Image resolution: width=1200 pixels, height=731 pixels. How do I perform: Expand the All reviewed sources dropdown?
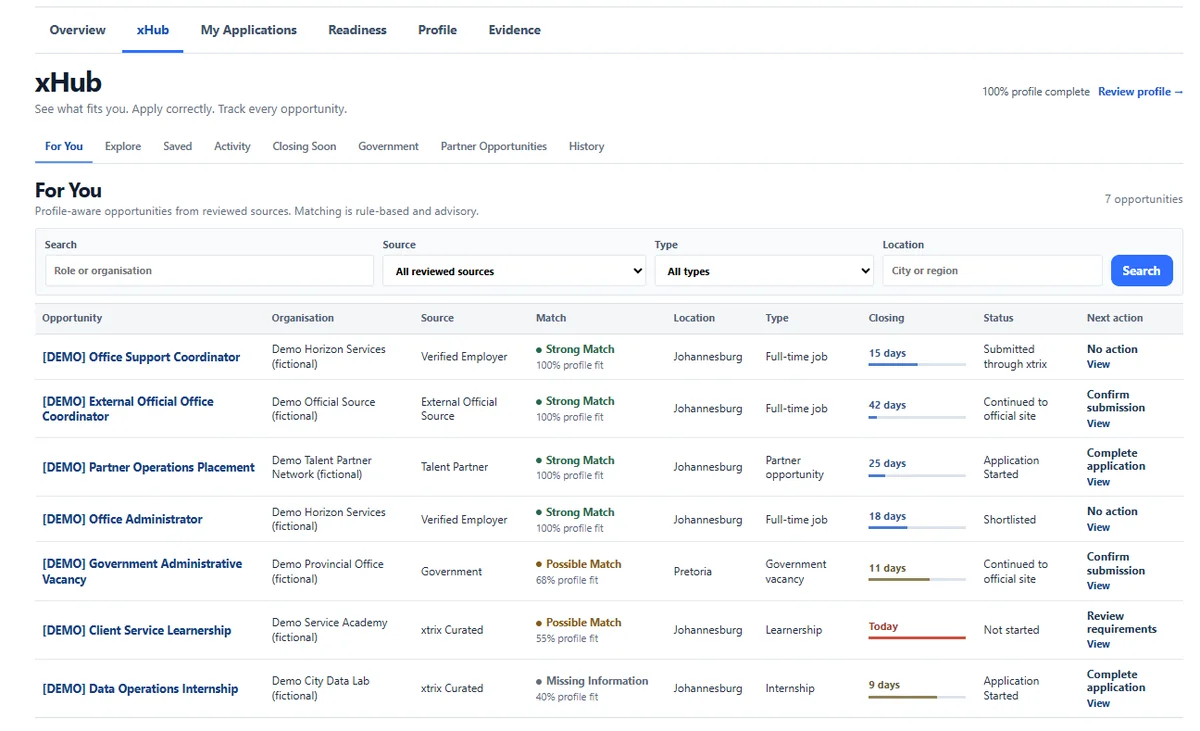[514, 271]
